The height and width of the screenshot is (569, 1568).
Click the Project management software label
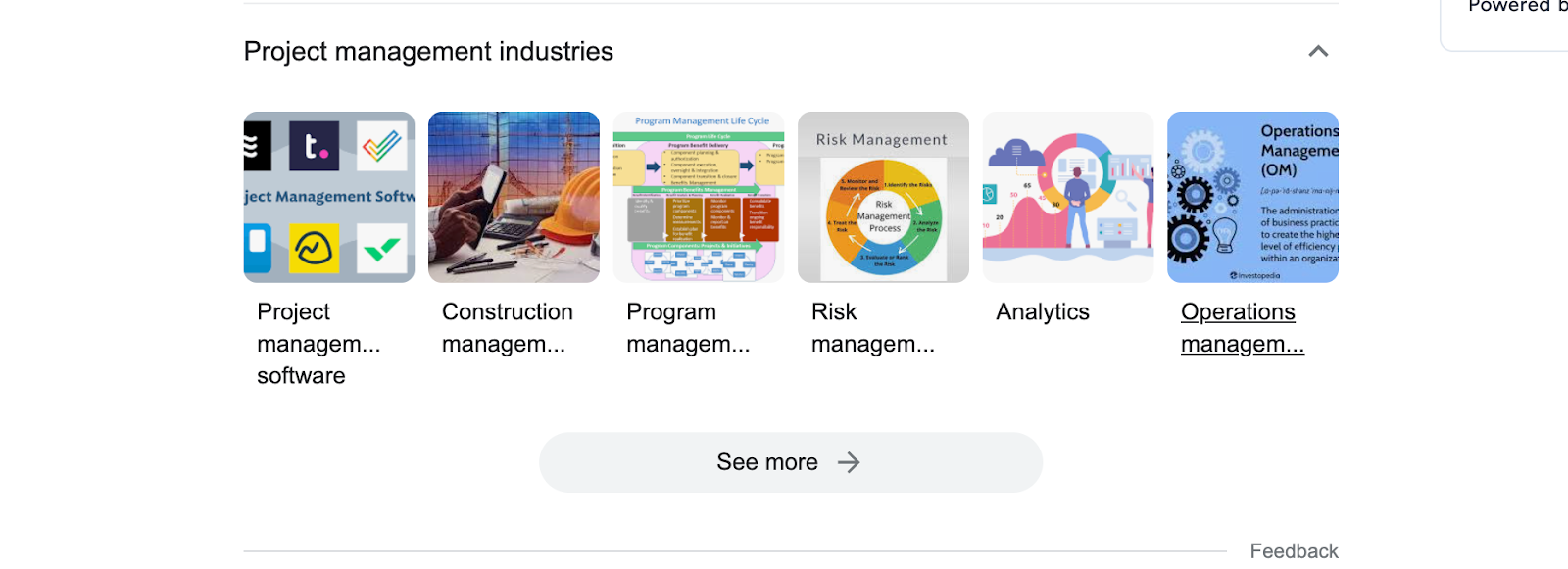coord(318,343)
